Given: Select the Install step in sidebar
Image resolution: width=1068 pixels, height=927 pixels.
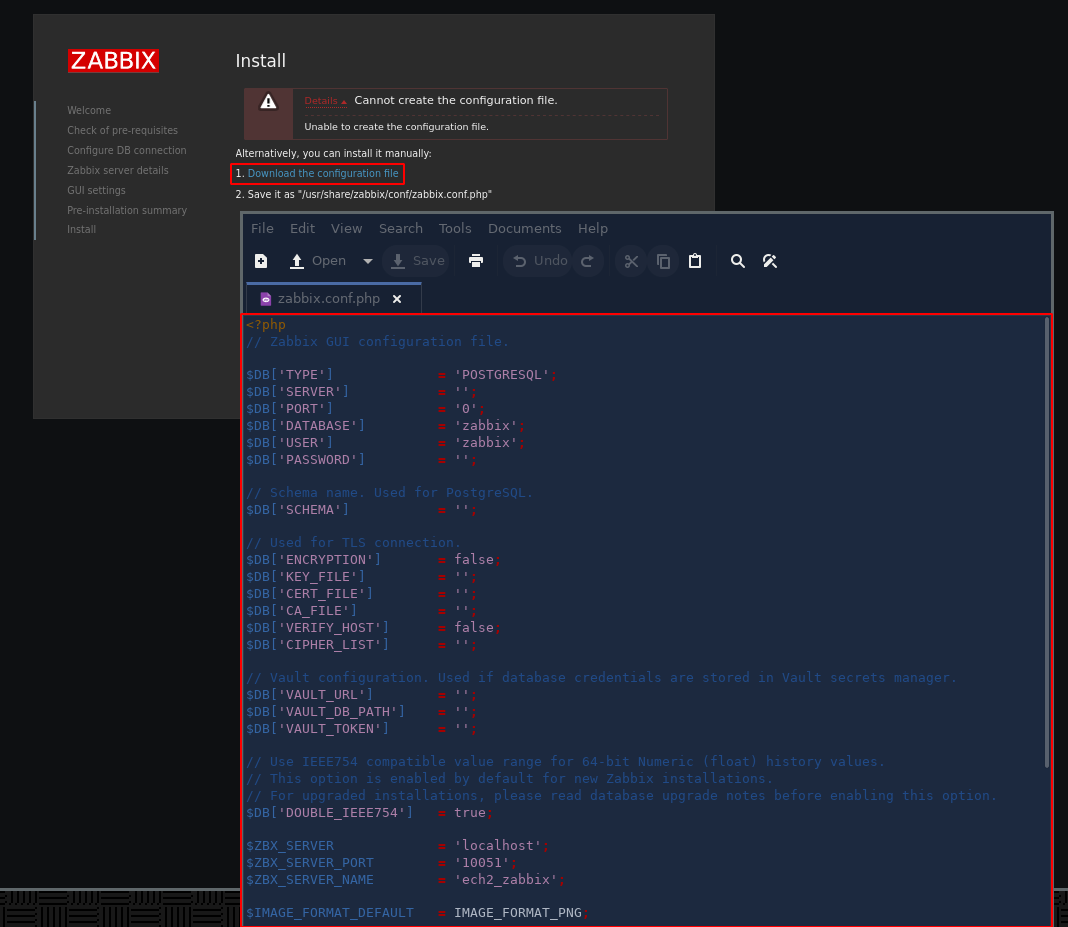Looking at the screenshot, I should 82,230.
